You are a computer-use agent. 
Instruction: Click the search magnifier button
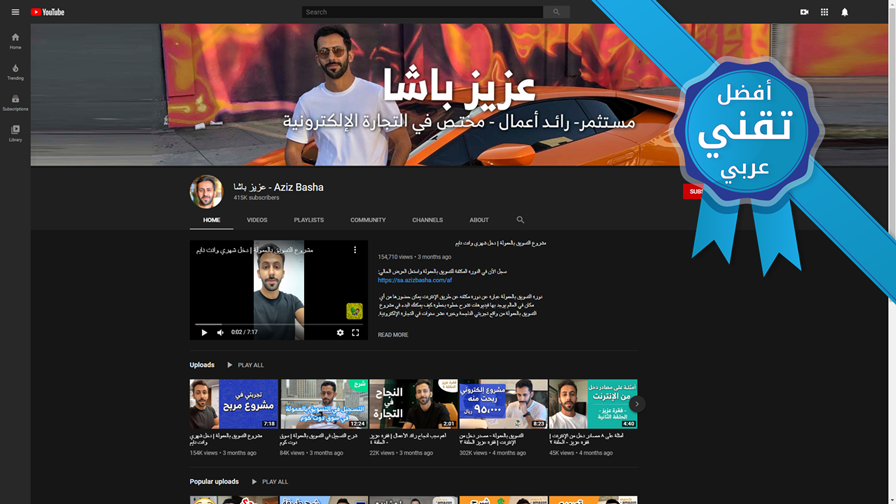point(556,12)
